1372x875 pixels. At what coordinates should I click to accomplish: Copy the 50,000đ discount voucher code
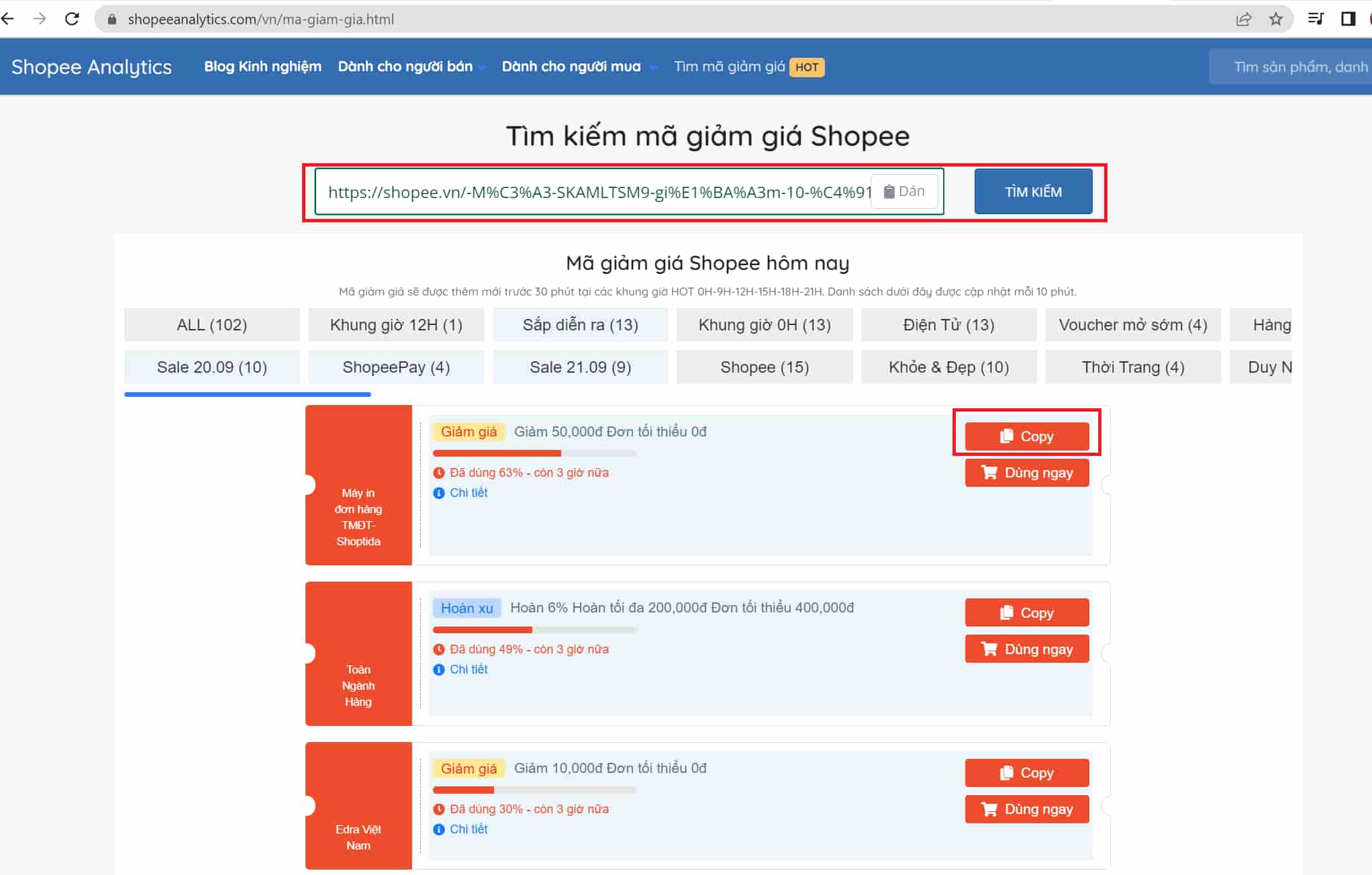point(1026,436)
